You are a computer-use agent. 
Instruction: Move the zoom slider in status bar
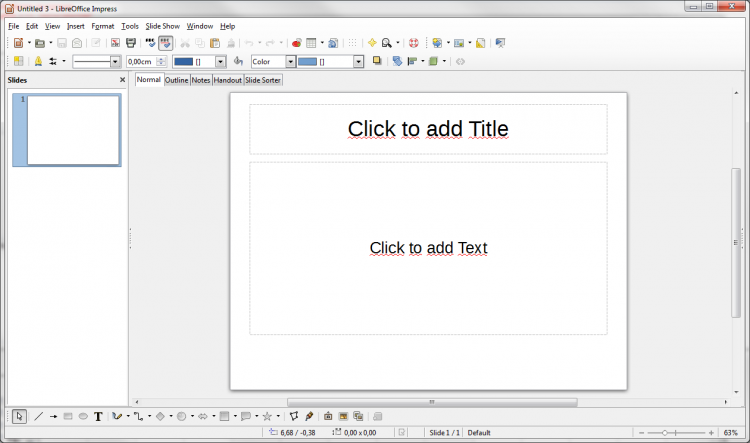click(664, 433)
